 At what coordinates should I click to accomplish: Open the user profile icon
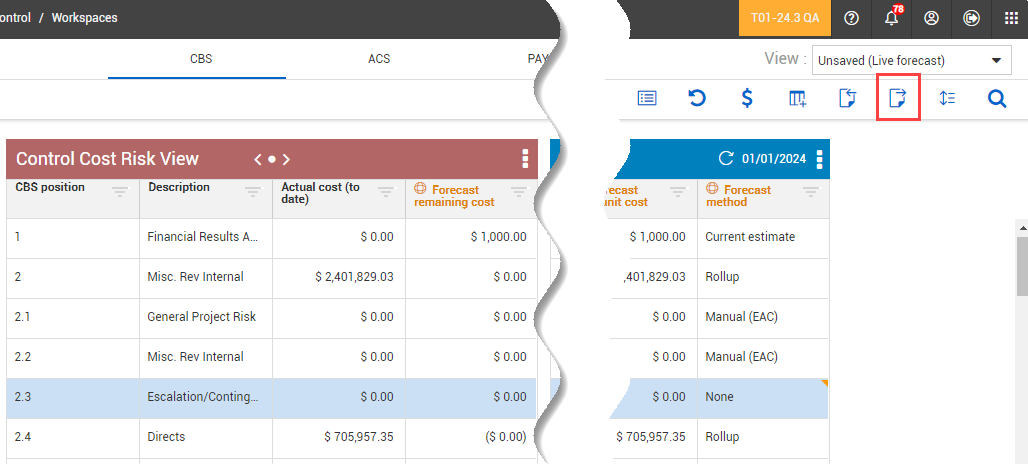[x=931, y=18]
